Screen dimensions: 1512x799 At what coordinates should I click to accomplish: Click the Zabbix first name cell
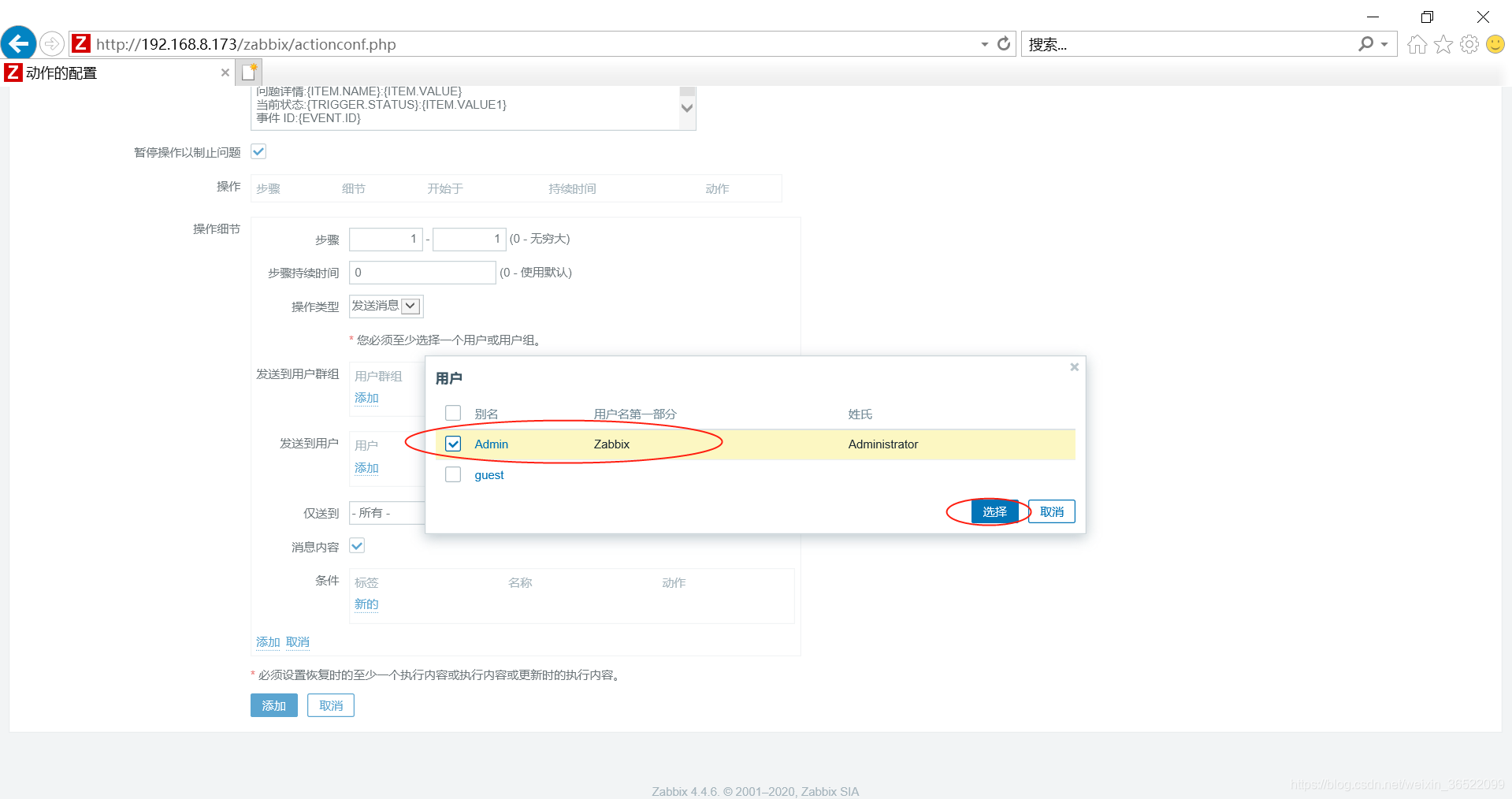[611, 444]
